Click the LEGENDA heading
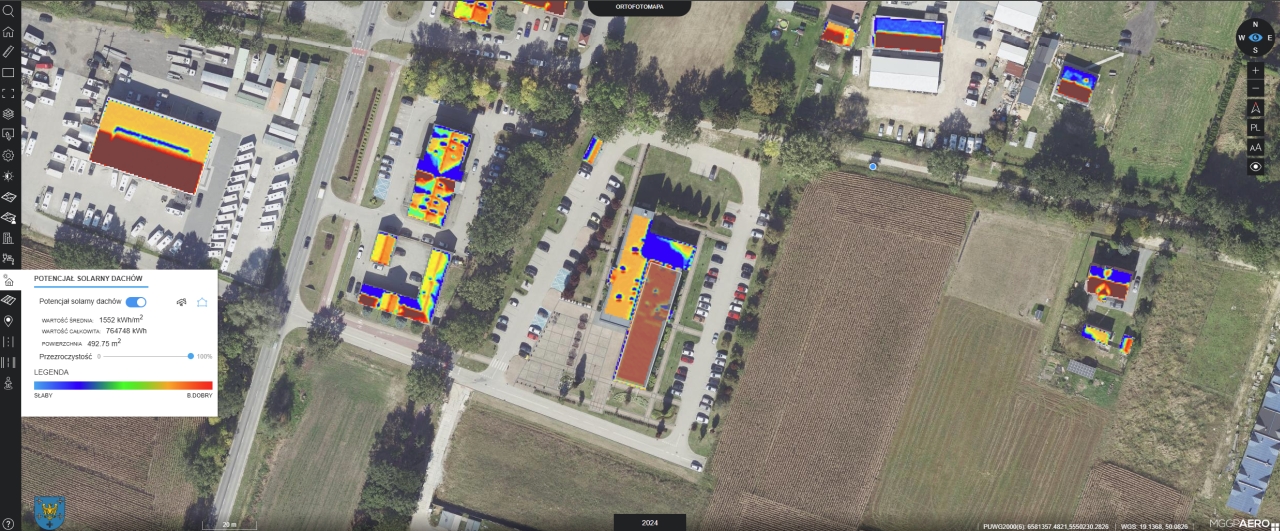This screenshot has width=1280, height=531. (51, 371)
